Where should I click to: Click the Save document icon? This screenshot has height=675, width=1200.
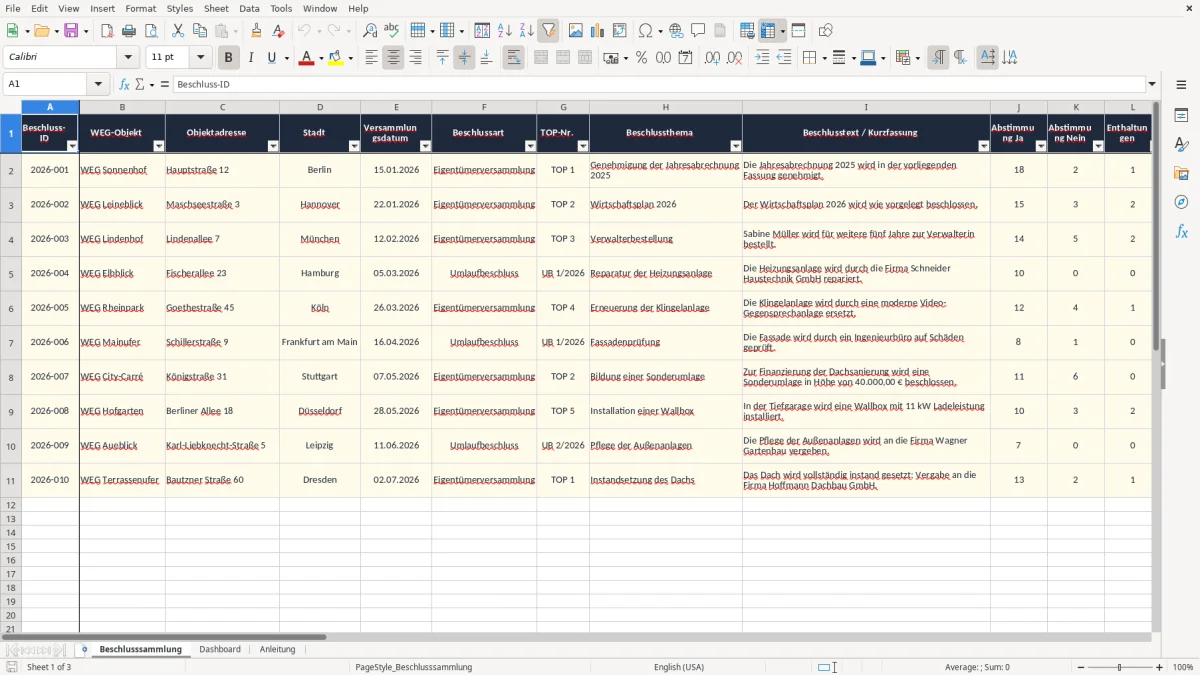coord(71,31)
